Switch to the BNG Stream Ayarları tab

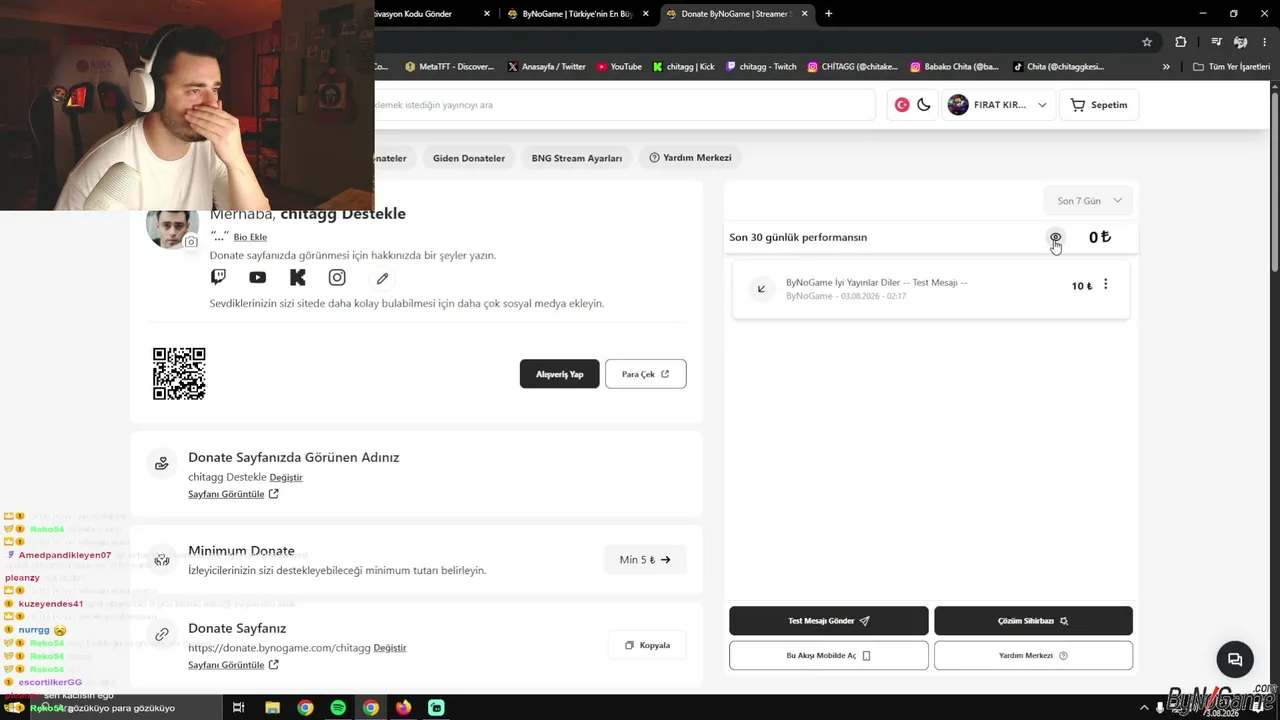click(577, 158)
